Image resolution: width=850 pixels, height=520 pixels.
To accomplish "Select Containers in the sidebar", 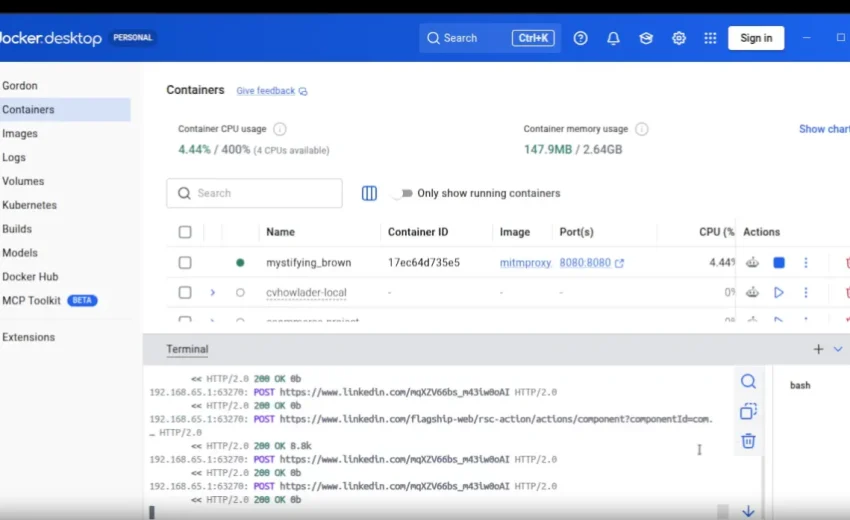I will click(x=65, y=110).
